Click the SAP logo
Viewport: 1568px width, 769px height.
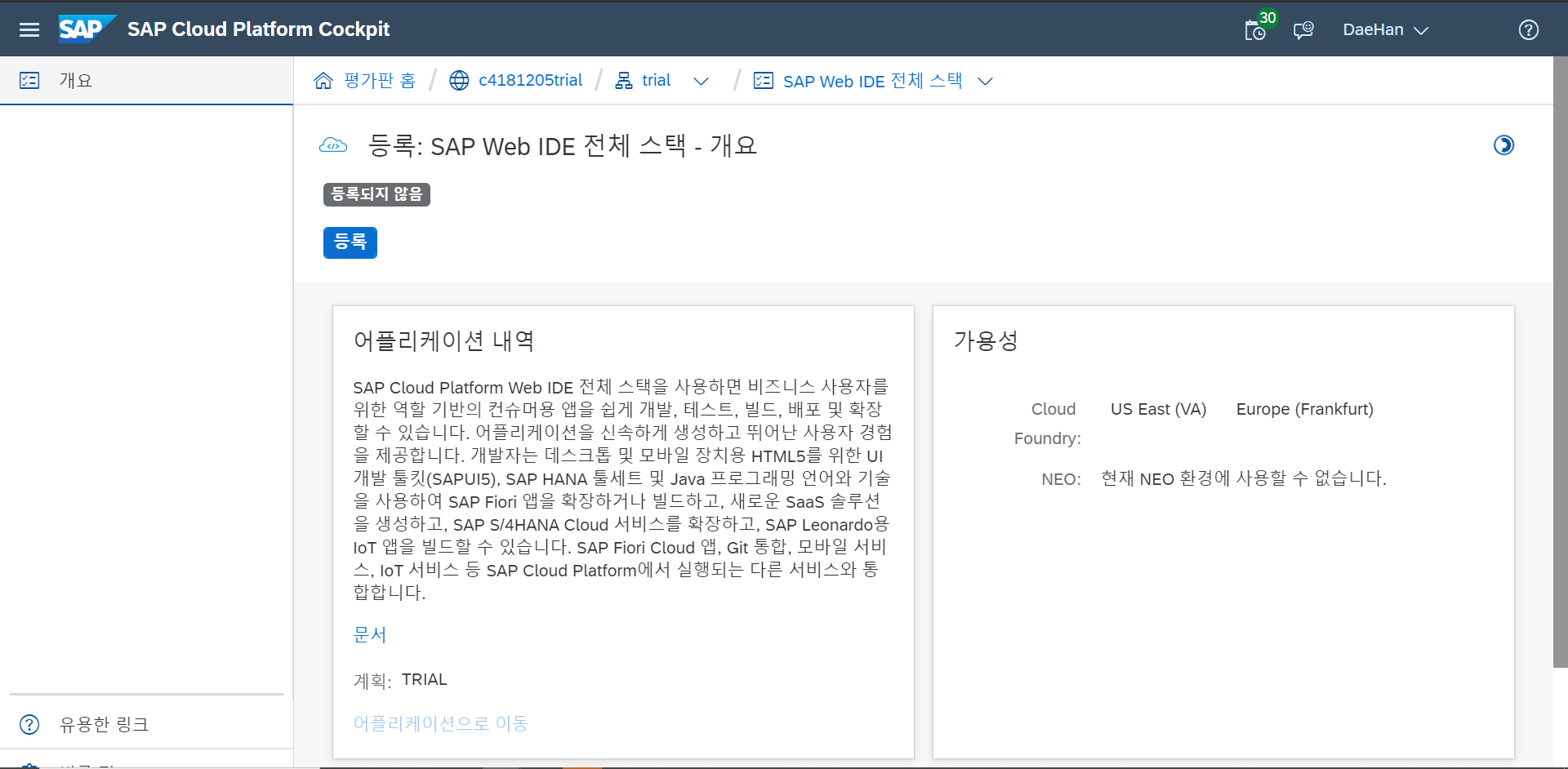[x=87, y=29]
